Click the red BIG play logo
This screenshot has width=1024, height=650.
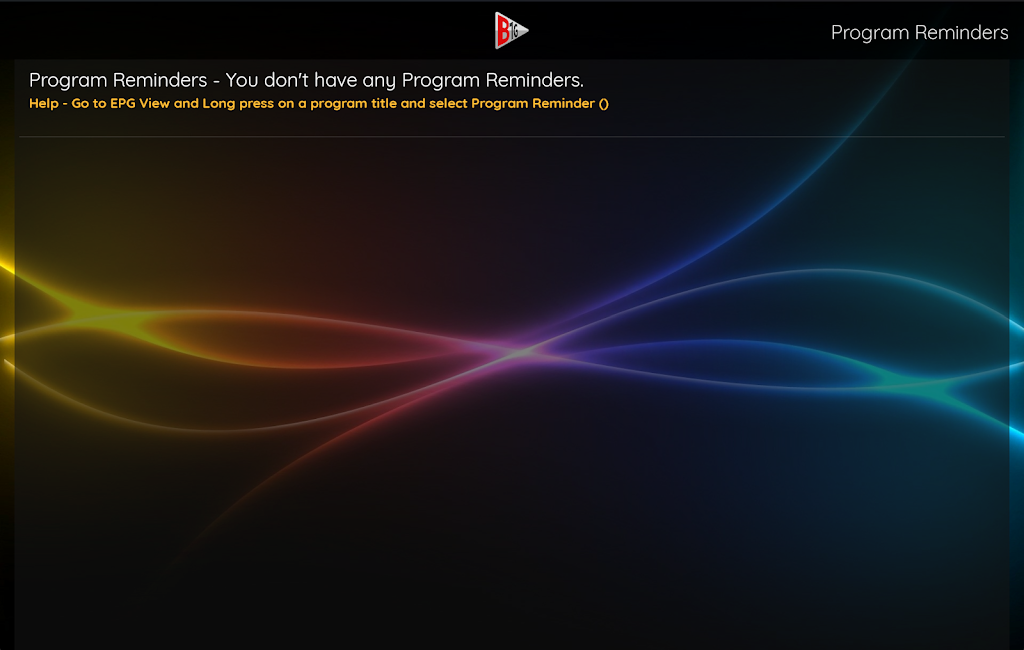[511, 31]
